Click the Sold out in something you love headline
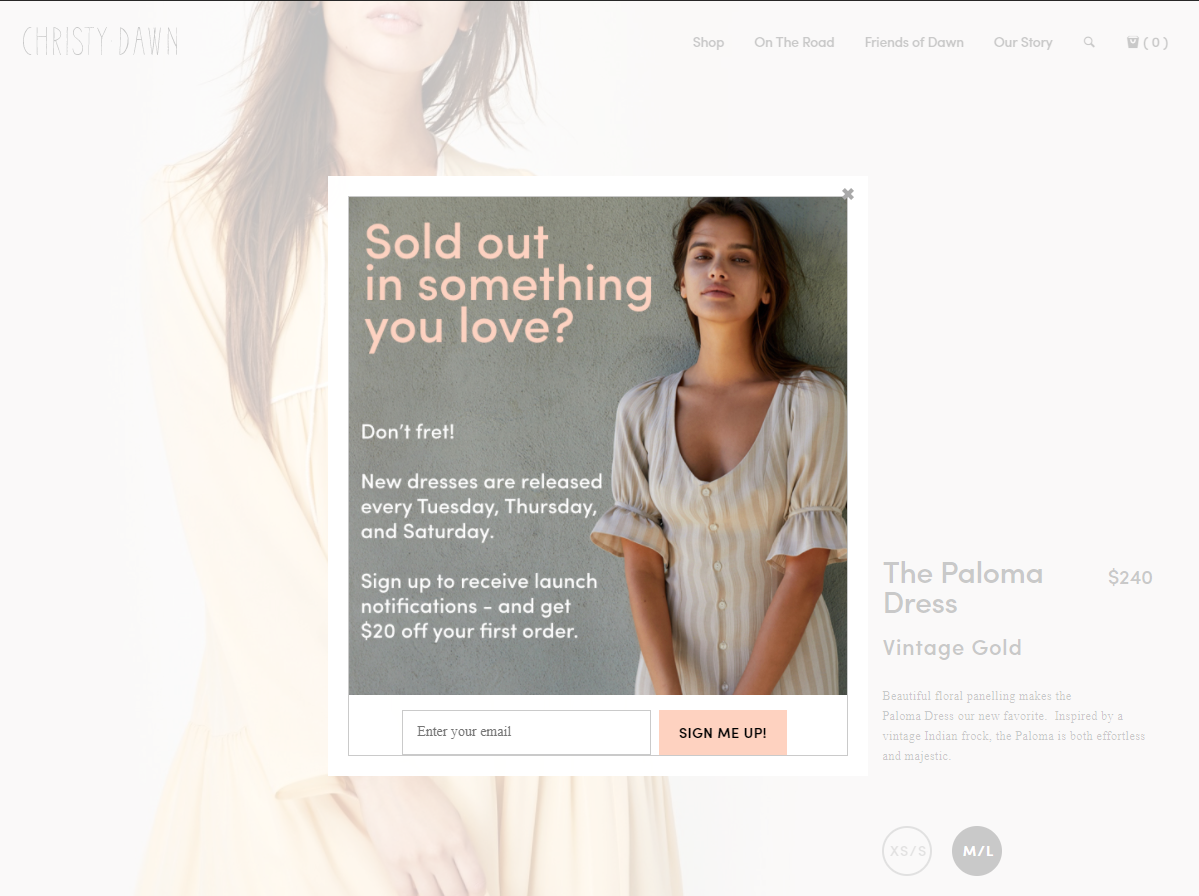1199x896 pixels. pos(509,285)
